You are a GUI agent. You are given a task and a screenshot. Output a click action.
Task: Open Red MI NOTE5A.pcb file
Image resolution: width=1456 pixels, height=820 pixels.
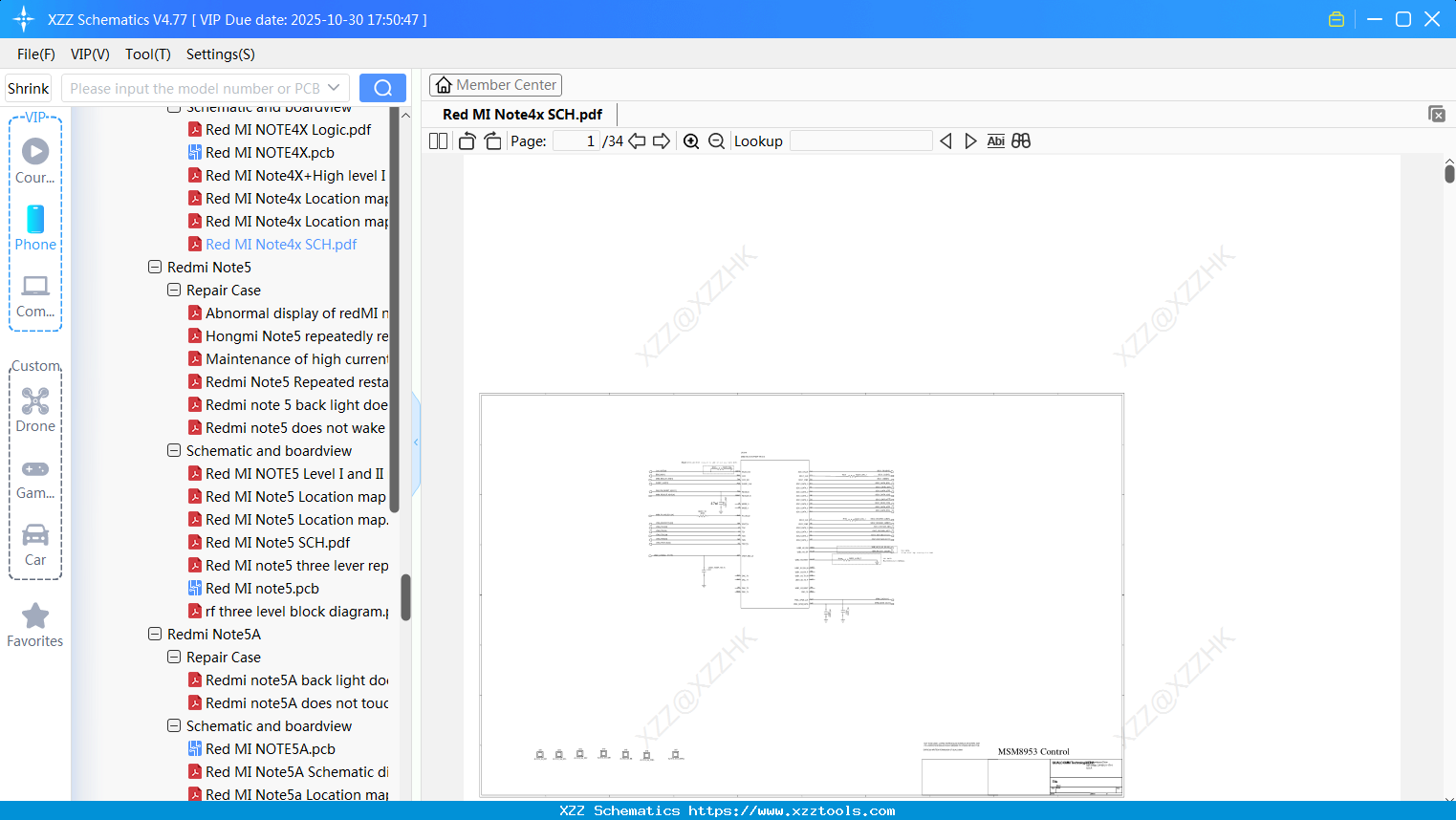[x=262, y=749]
